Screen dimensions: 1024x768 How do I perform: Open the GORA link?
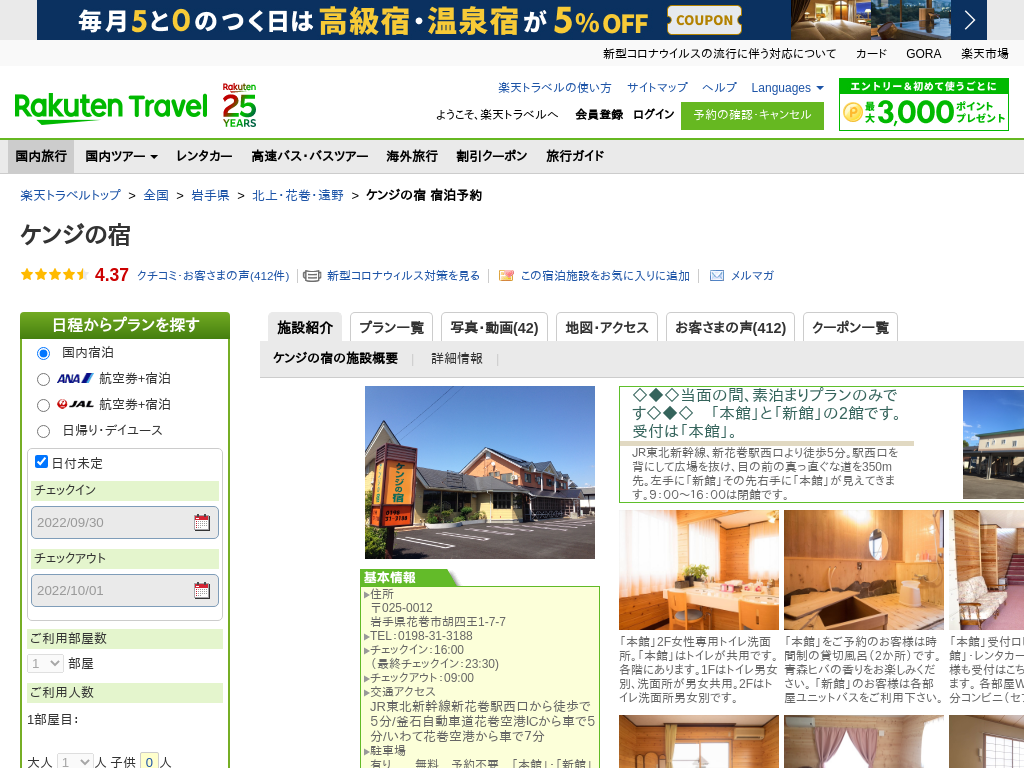click(x=923, y=54)
